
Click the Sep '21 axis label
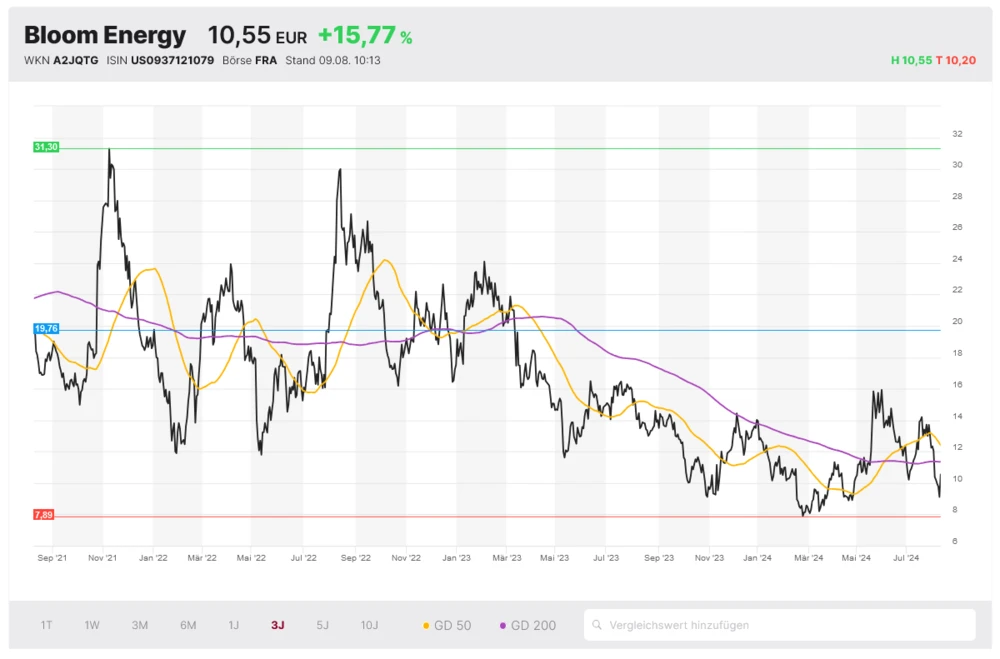pyautogui.click(x=52, y=558)
